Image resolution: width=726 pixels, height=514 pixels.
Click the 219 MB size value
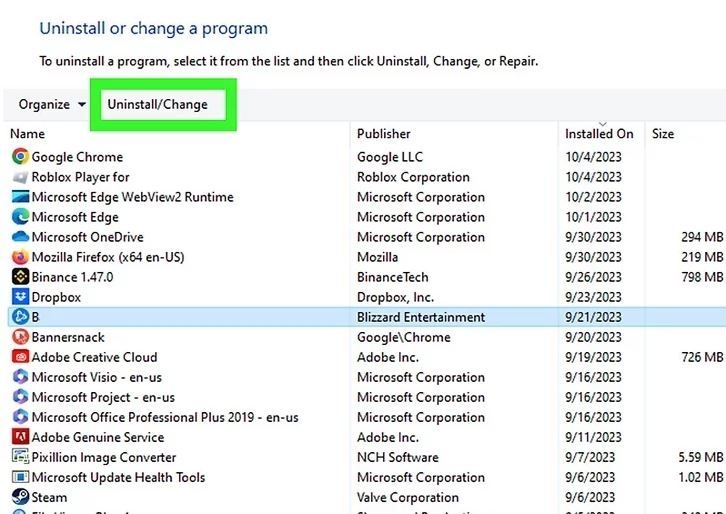click(x=702, y=257)
